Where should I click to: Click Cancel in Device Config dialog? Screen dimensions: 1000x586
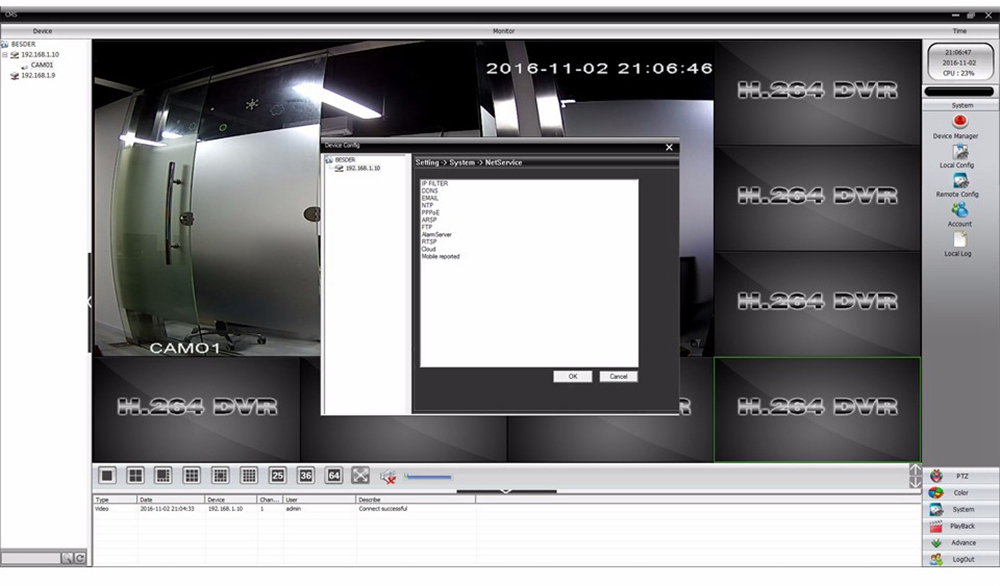tap(618, 376)
